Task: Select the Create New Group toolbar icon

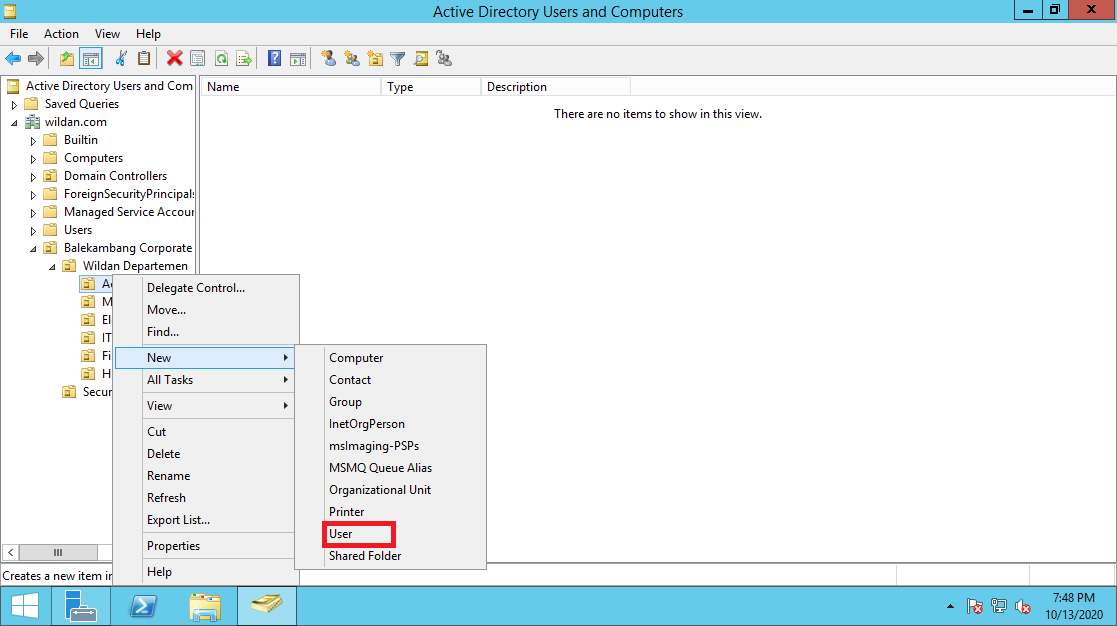Action: (353, 58)
